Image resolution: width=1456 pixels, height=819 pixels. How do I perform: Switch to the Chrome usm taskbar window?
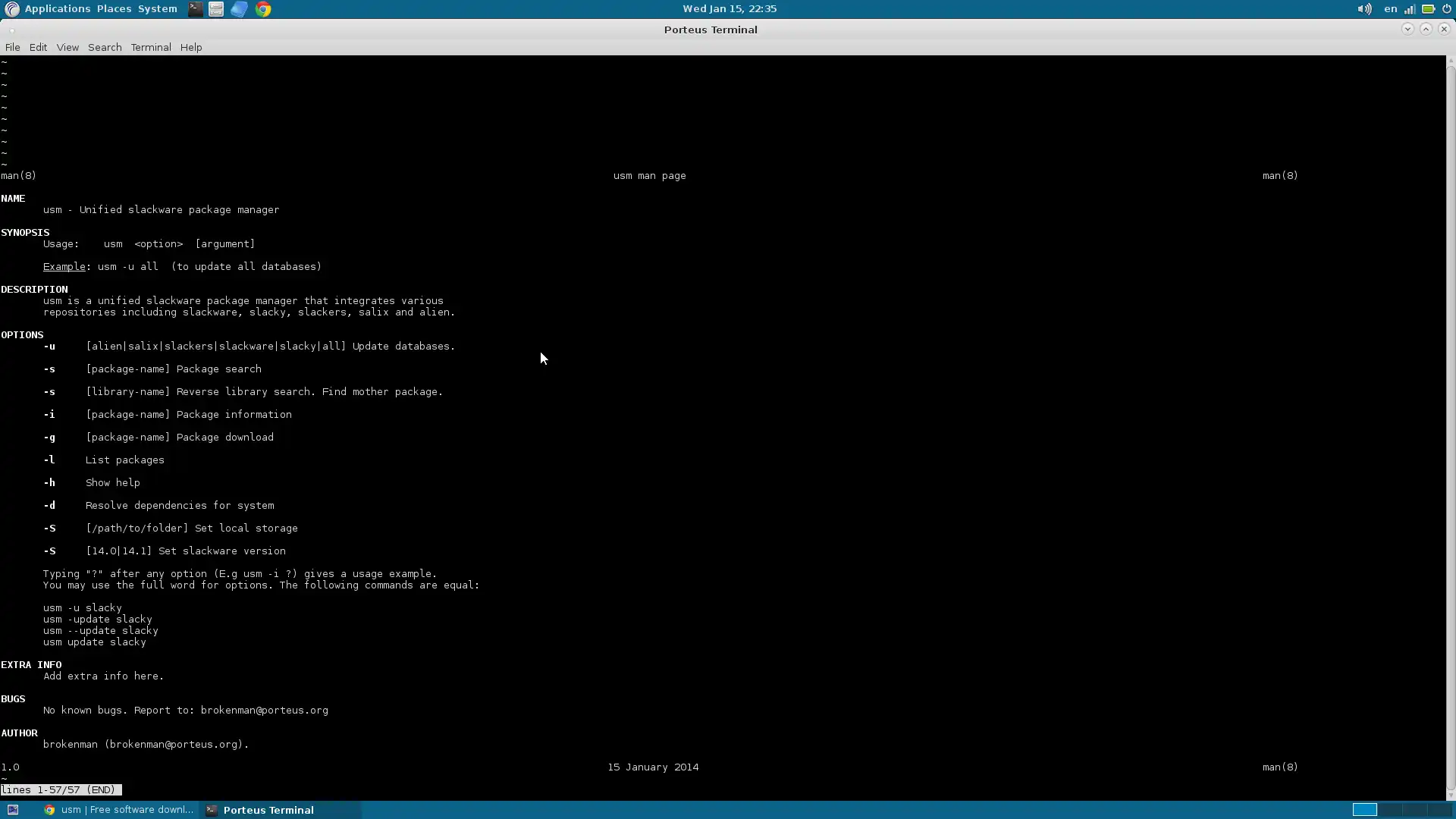point(120,810)
